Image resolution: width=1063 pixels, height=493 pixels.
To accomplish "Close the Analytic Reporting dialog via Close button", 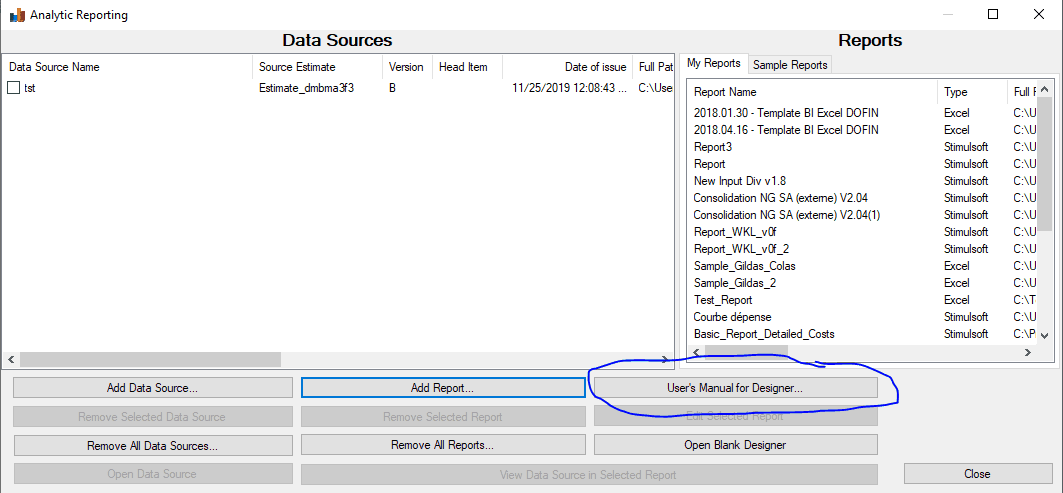I will tap(977, 474).
